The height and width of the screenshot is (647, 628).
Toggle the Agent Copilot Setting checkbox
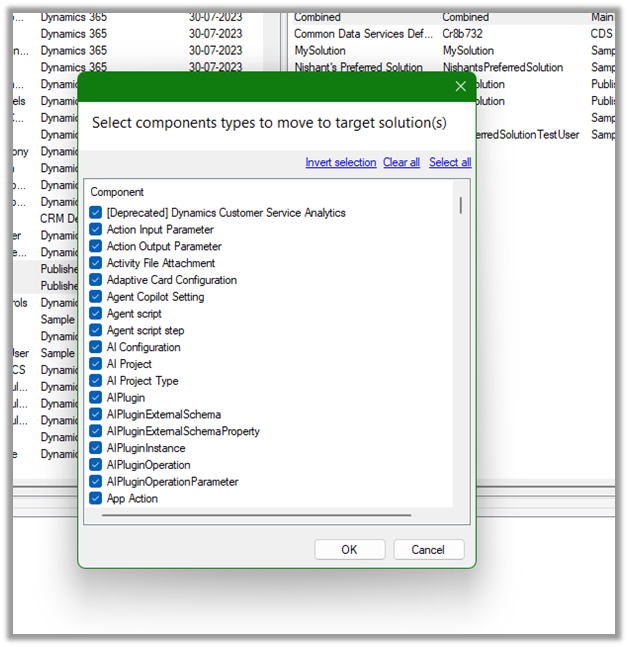(96, 297)
